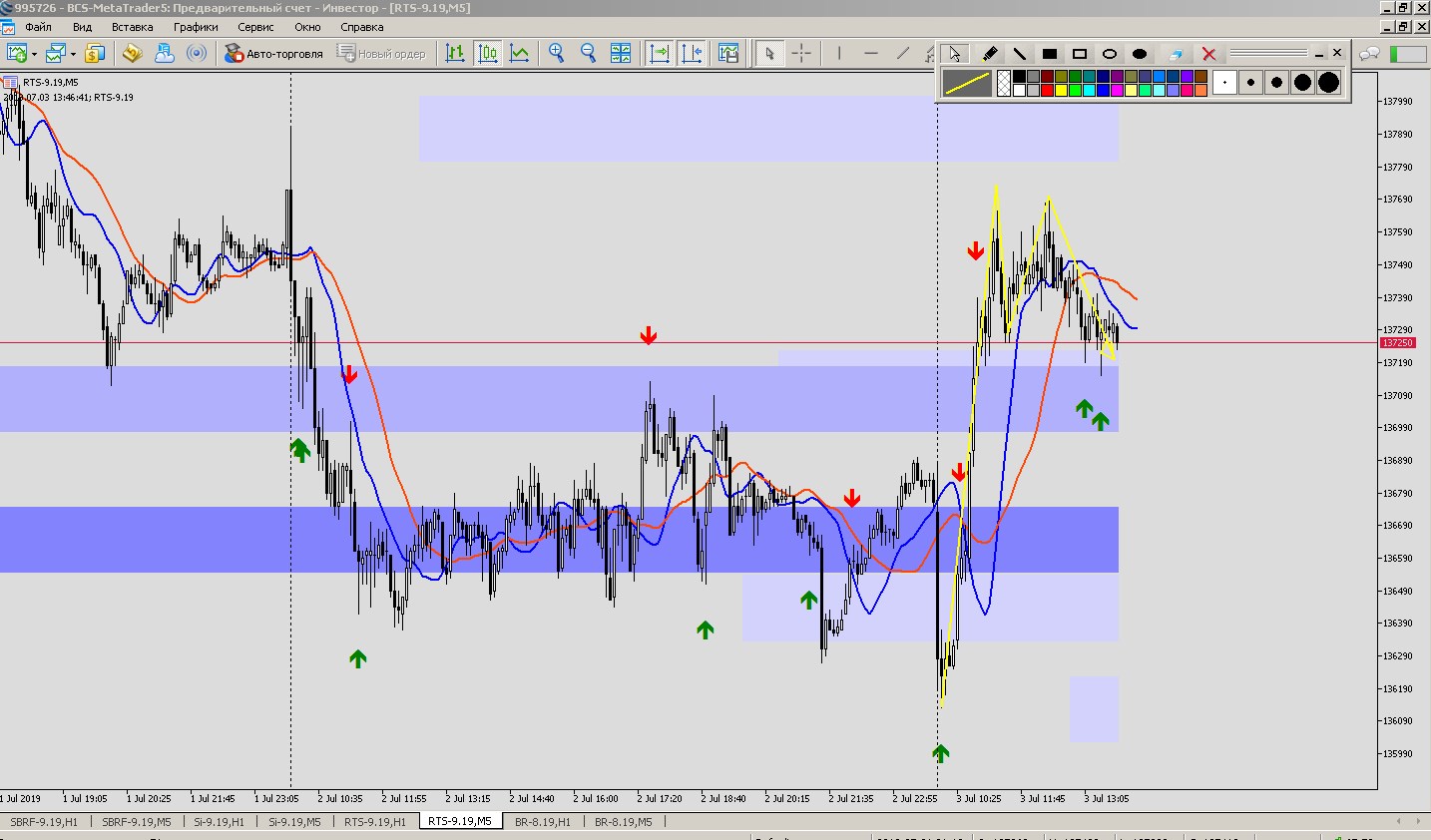
Task: Toggle chart shift from right edge
Action: (x=692, y=54)
